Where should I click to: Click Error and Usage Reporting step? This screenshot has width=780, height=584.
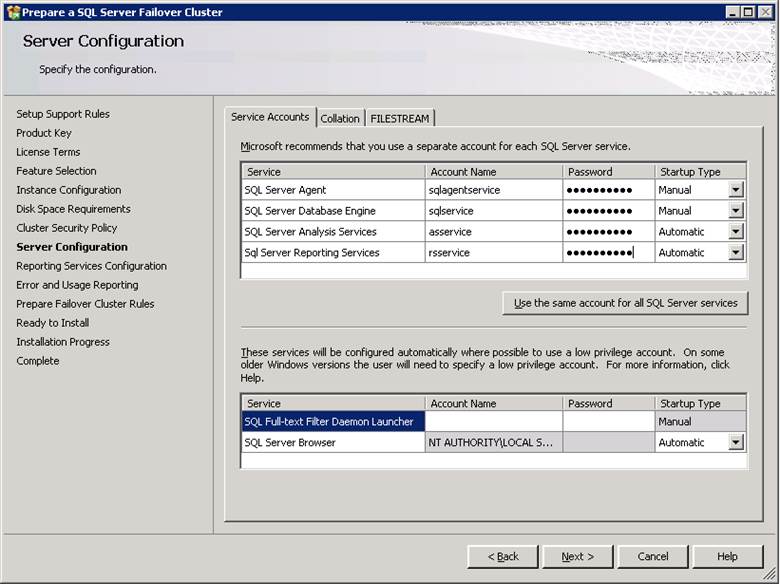[77, 285]
